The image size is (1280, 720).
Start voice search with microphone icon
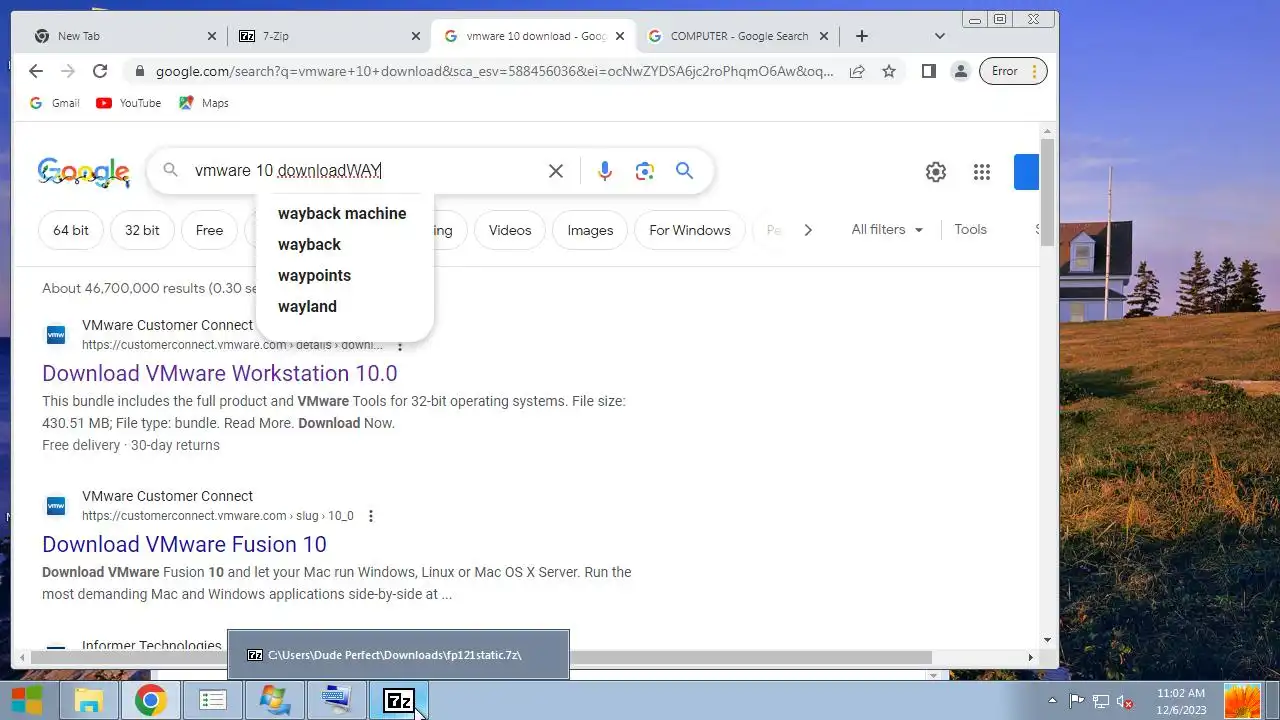[604, 171]
